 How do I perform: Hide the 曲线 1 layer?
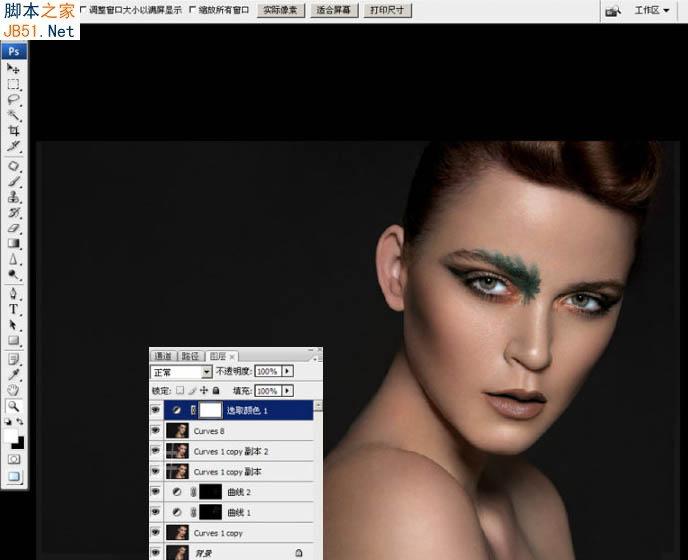coord(156,512)
